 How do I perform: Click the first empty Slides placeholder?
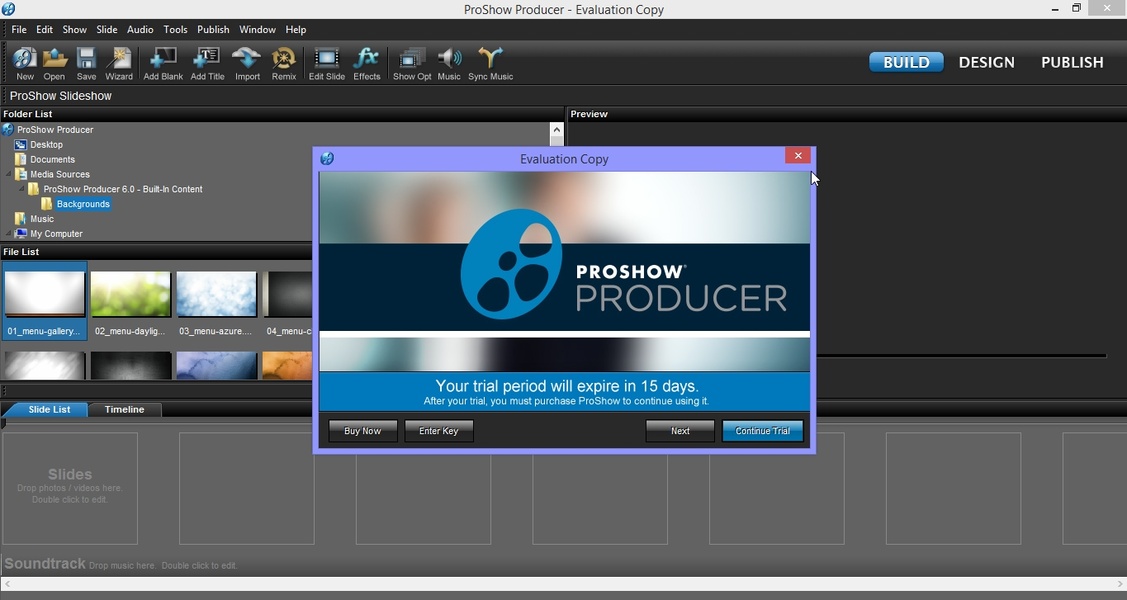pos(70,488)
